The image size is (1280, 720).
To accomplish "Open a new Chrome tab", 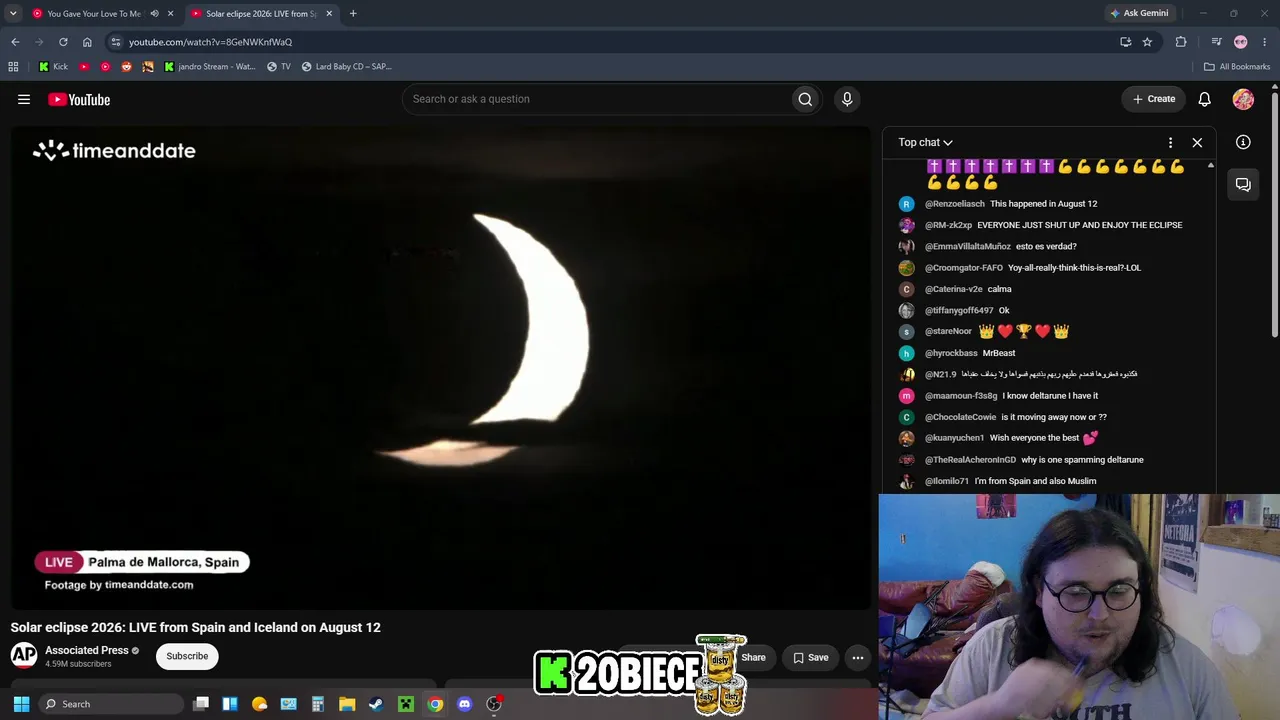I will click(x=353, y=14).
